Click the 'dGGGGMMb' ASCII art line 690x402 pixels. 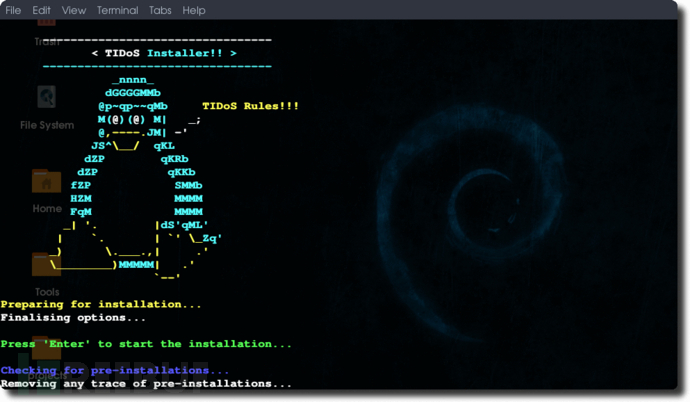(133, 93)
